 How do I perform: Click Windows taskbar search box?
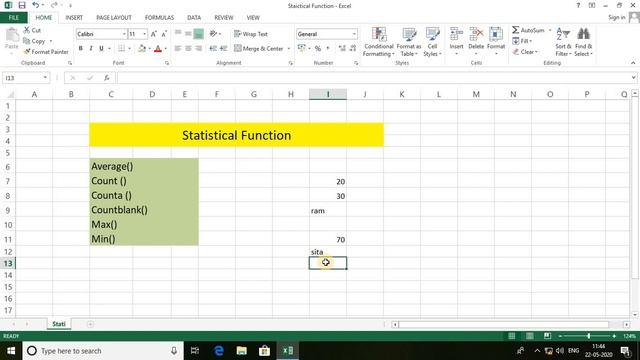103,351
